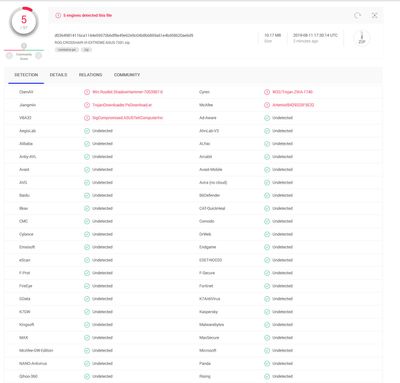
Task: Click the red alert icon in the VBA32 row
Action: 87,118
